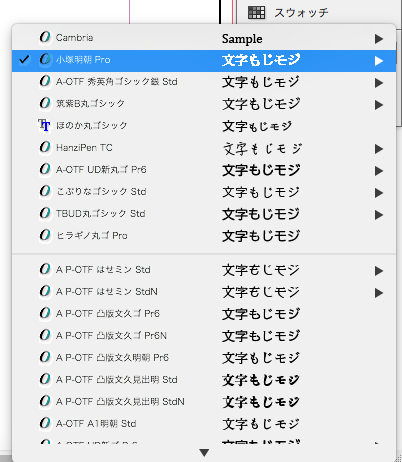
Task: Click the OpenType icon beside HanziPen TC
Action: (45, 147)
